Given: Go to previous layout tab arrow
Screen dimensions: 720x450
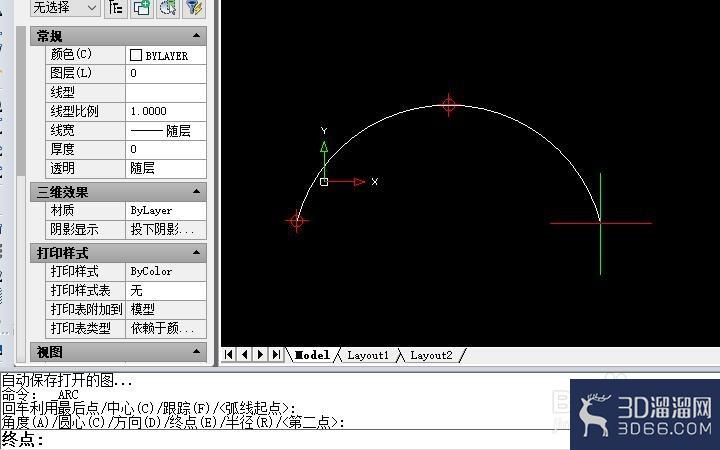Looking at the screenshot, I should coord(245,354).
